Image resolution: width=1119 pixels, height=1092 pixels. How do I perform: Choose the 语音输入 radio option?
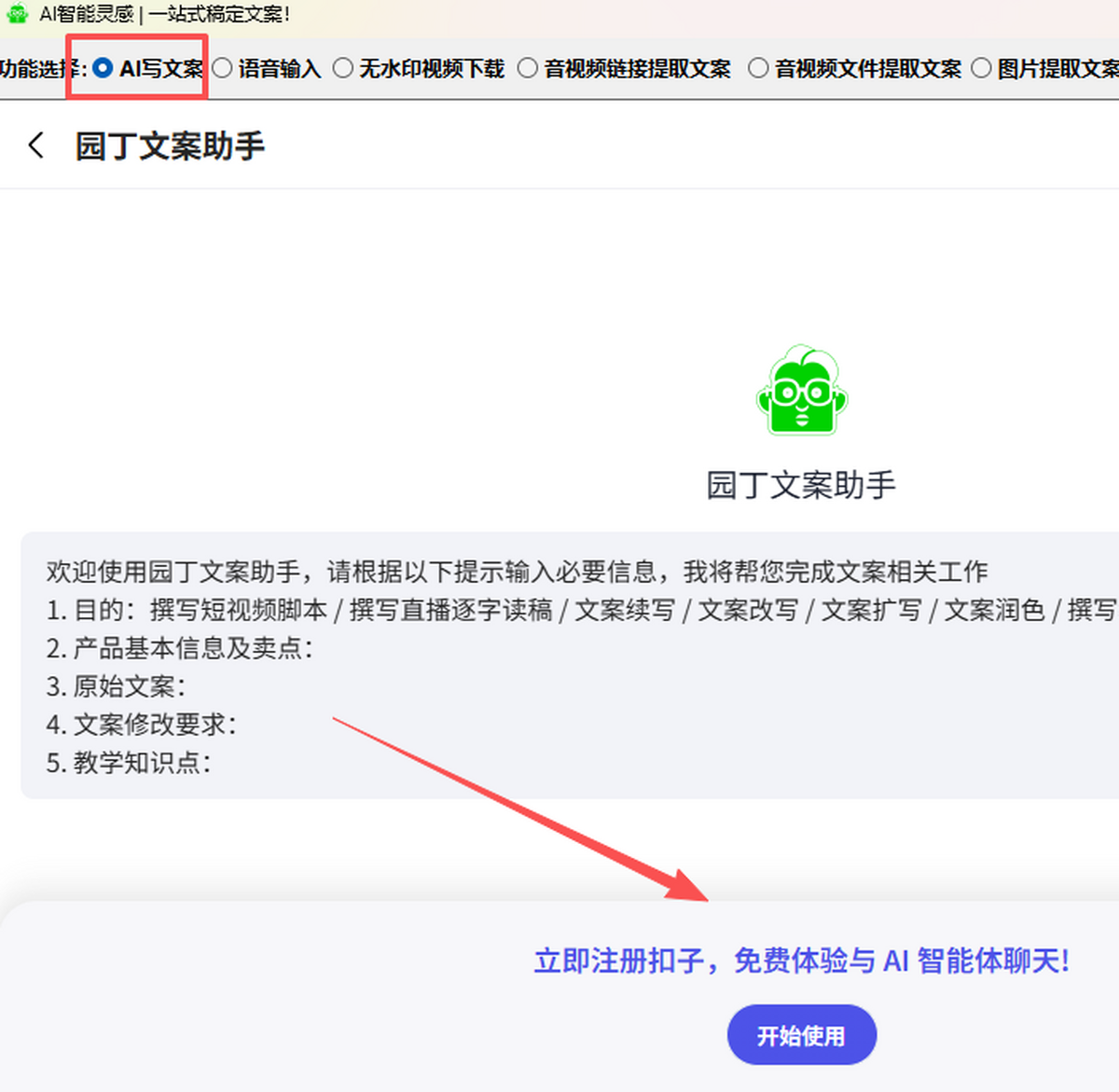tap(223, 68)
